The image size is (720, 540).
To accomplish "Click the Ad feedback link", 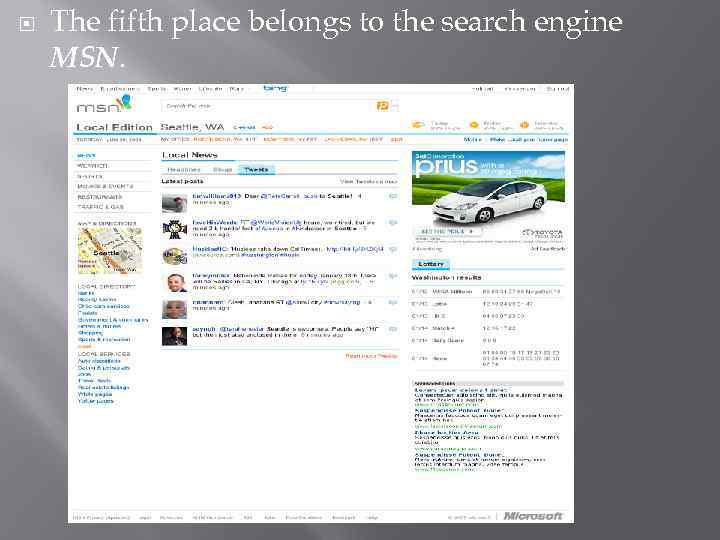I will coord(548,249).
